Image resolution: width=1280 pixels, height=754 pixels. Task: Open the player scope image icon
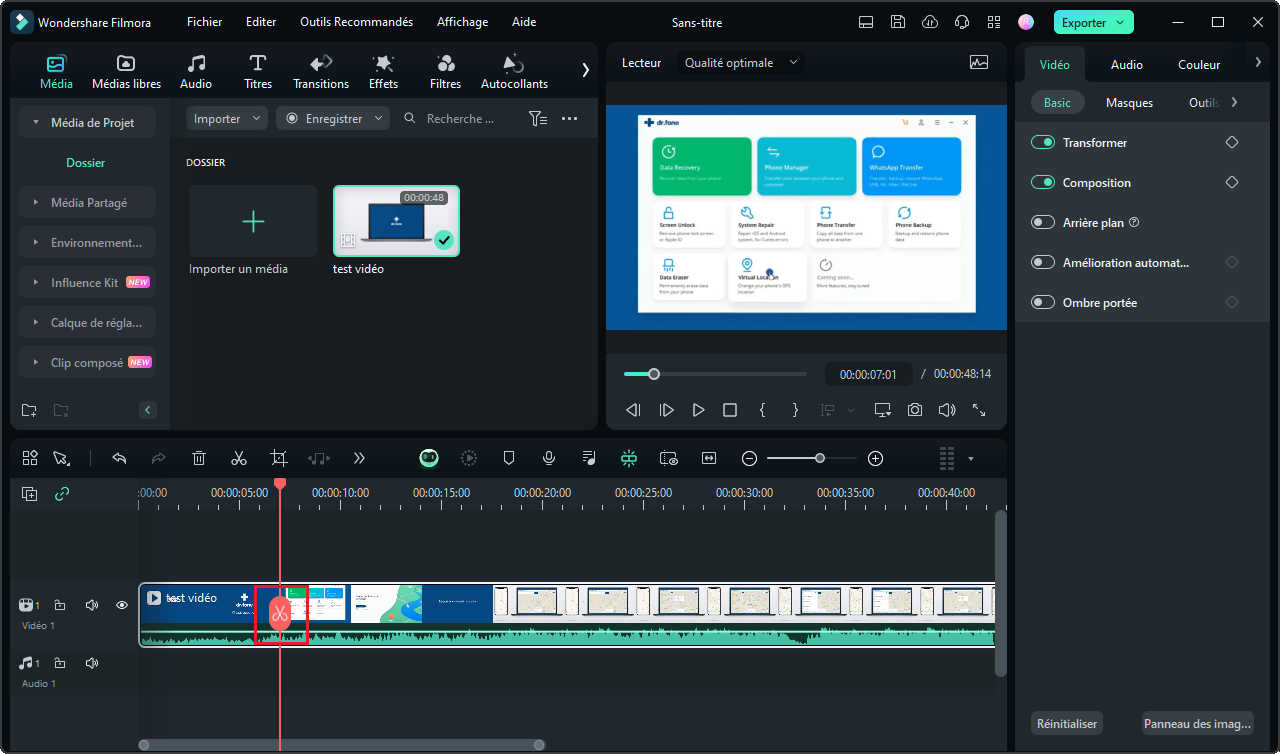tap(979, 62)
